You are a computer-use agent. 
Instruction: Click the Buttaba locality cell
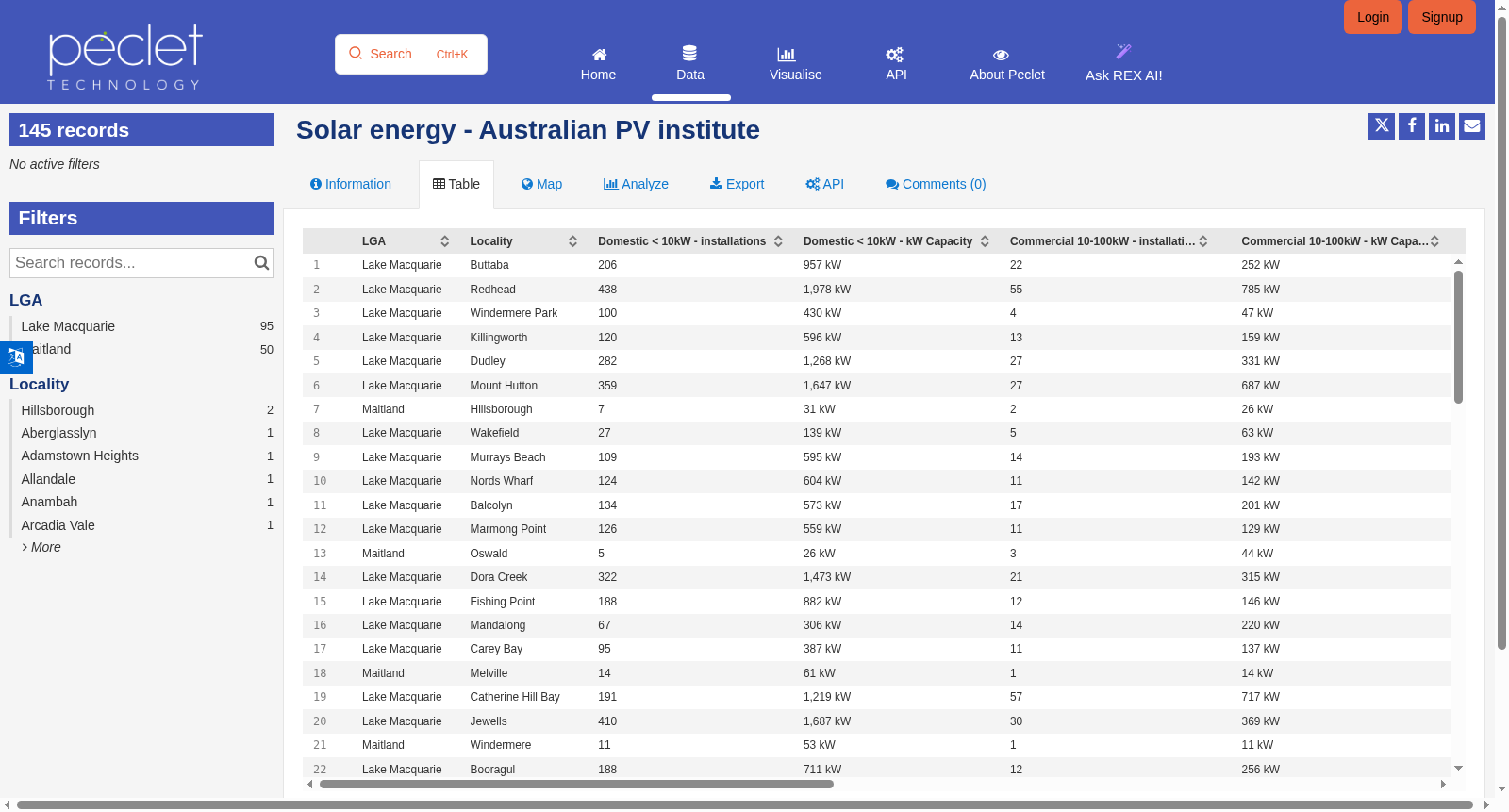[489, 265]
